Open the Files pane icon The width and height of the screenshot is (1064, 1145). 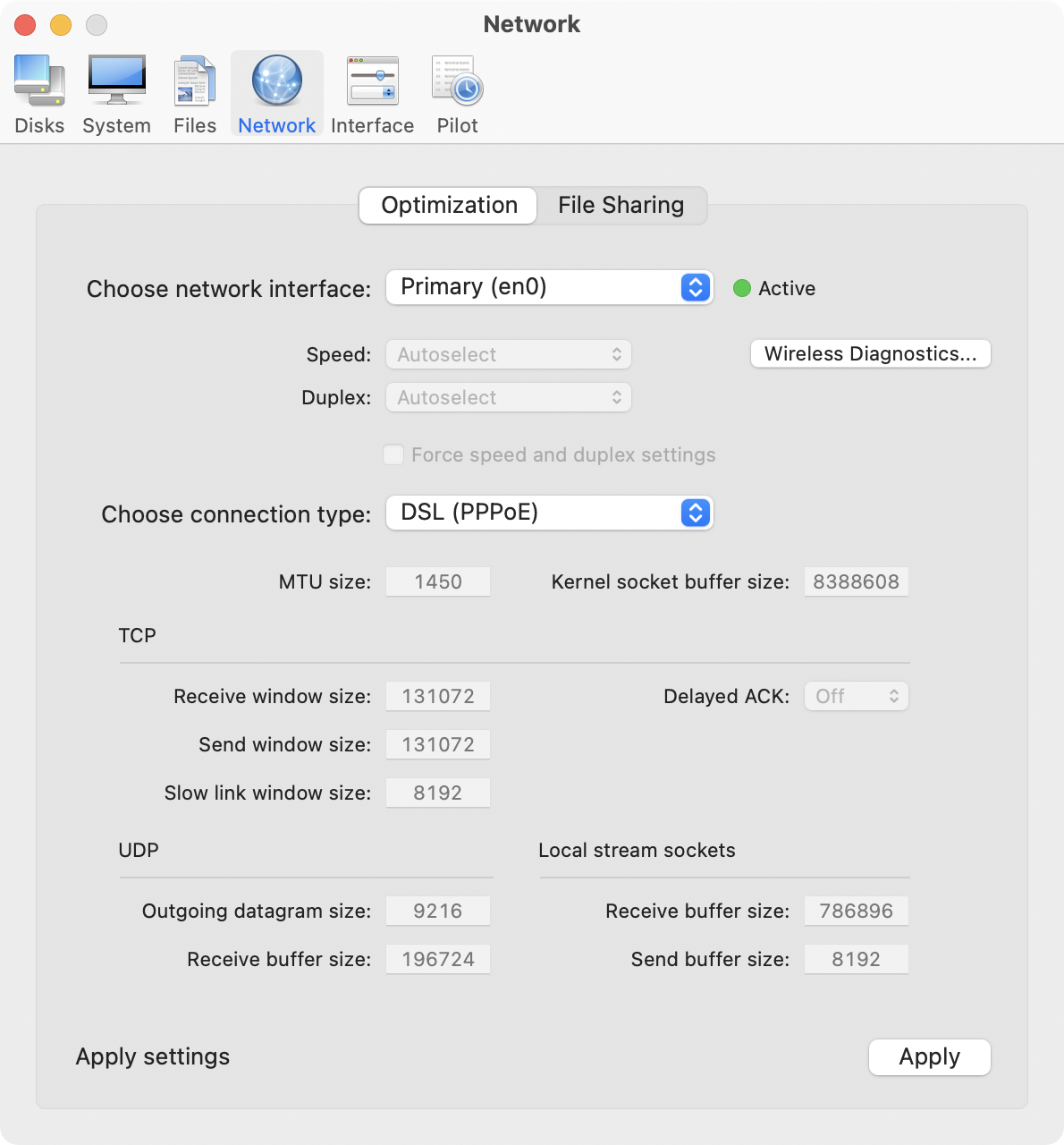click(x=195, y=82)
